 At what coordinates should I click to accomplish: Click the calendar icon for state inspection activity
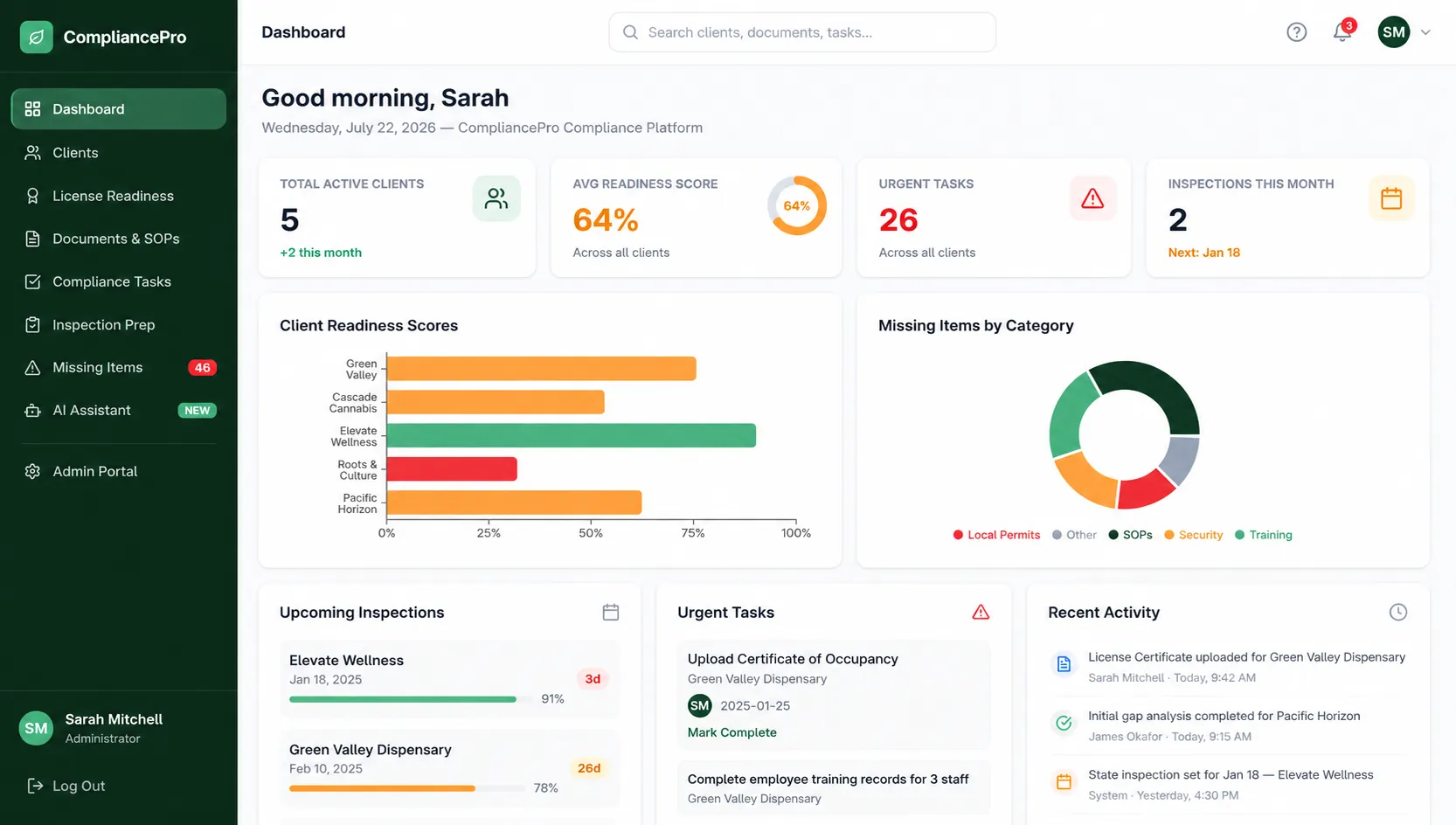1064,781
